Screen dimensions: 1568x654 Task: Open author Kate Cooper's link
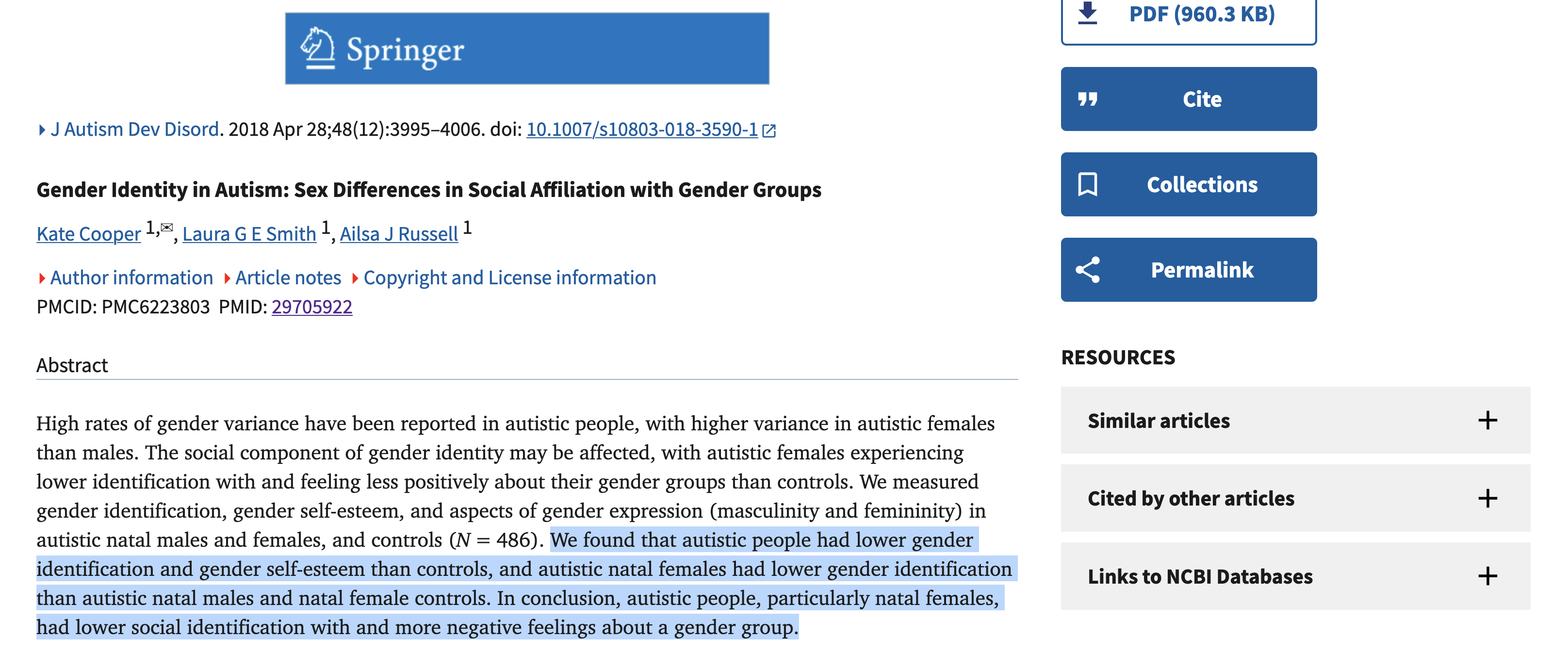(x=89, y=234)
